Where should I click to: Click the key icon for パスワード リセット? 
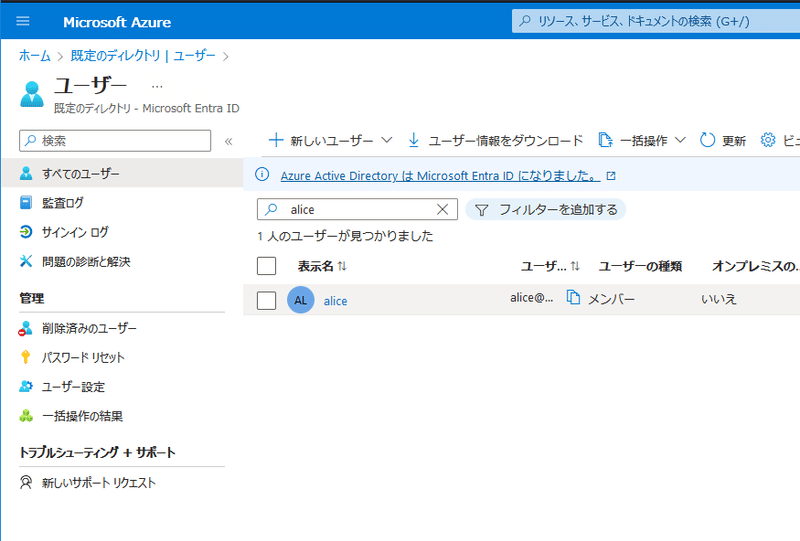pos(25,357)
